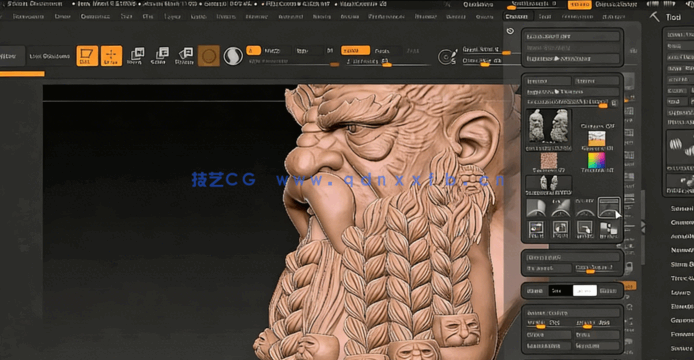Expand the FiberMesh section
Screen dimensions: 694x360
click(x=682, y=306)
